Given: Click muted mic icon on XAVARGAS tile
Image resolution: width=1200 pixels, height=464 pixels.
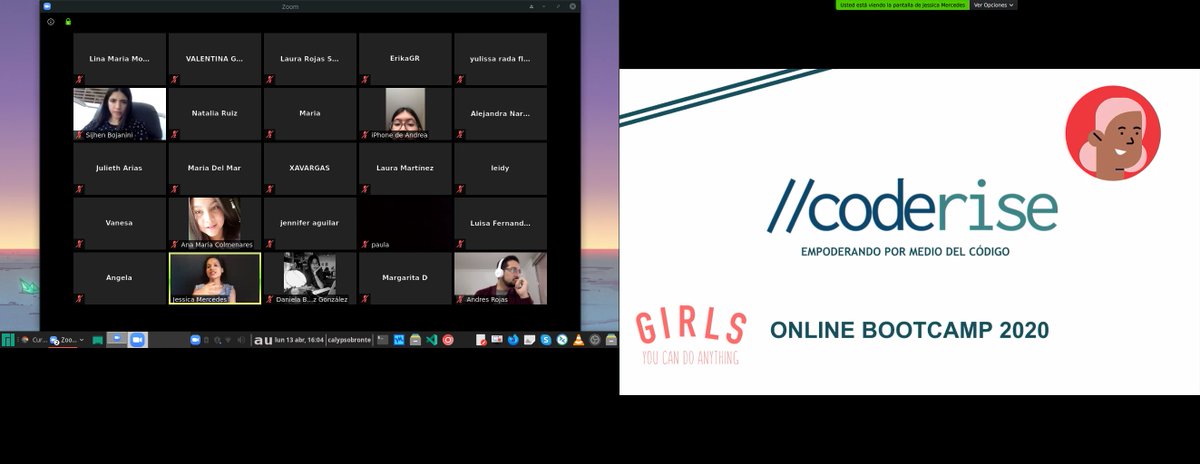Looking at the screenshot, I should 269,188.
